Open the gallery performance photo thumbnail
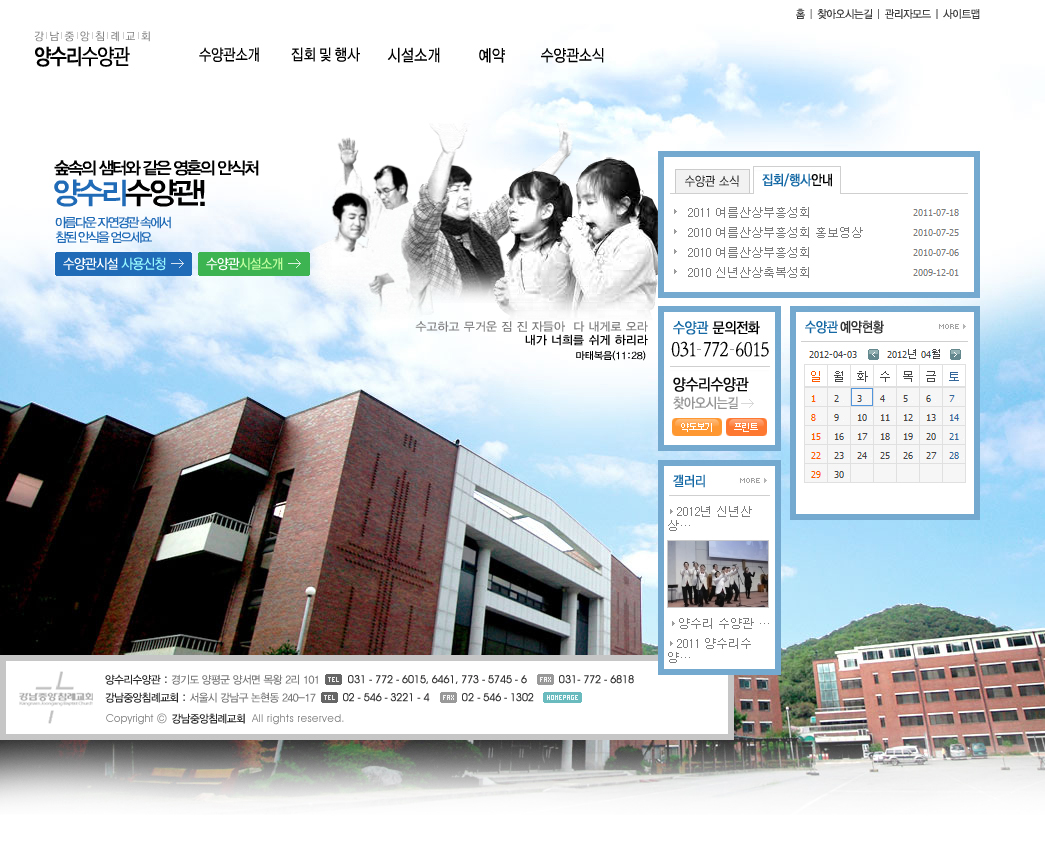This screenshot has width=1045, height=847. point(717,574)
